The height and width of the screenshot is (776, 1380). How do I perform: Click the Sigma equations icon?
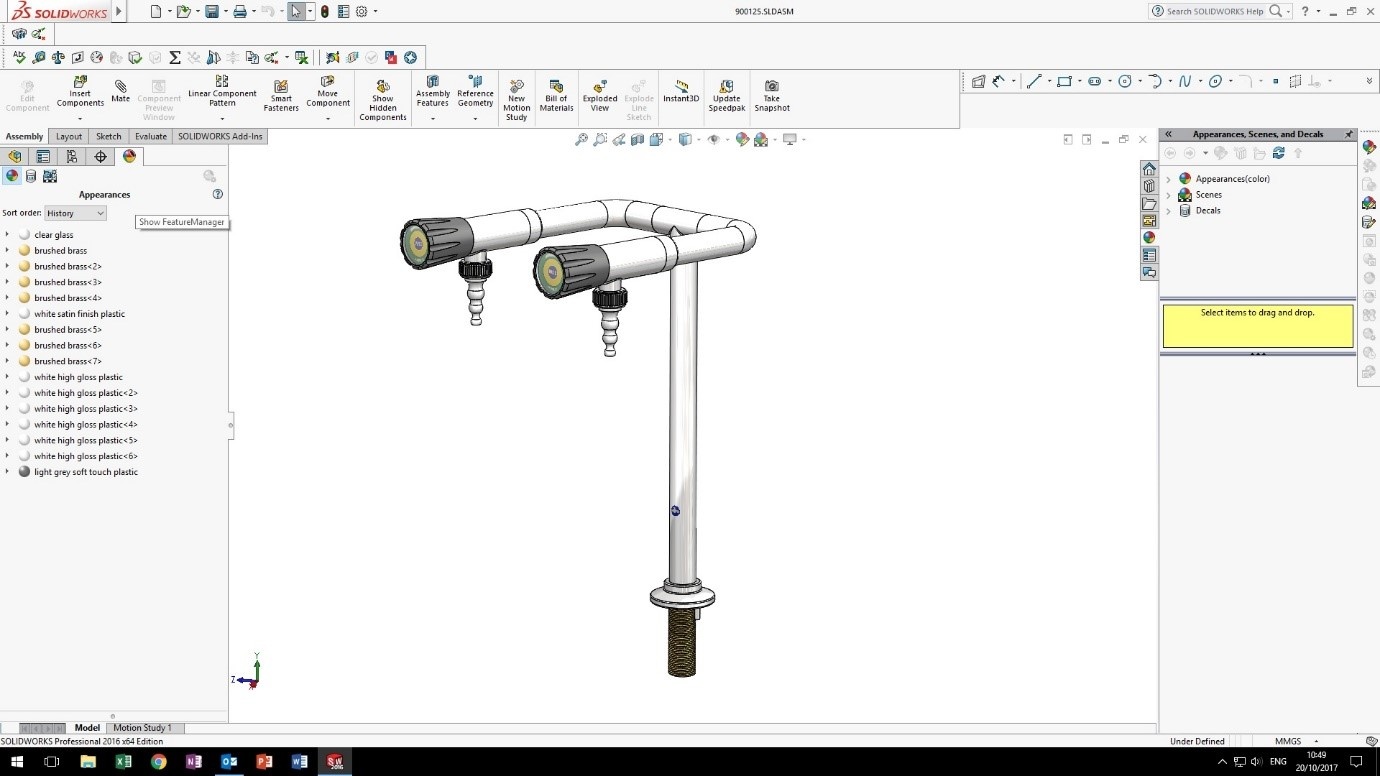click(x=174, y=57)
